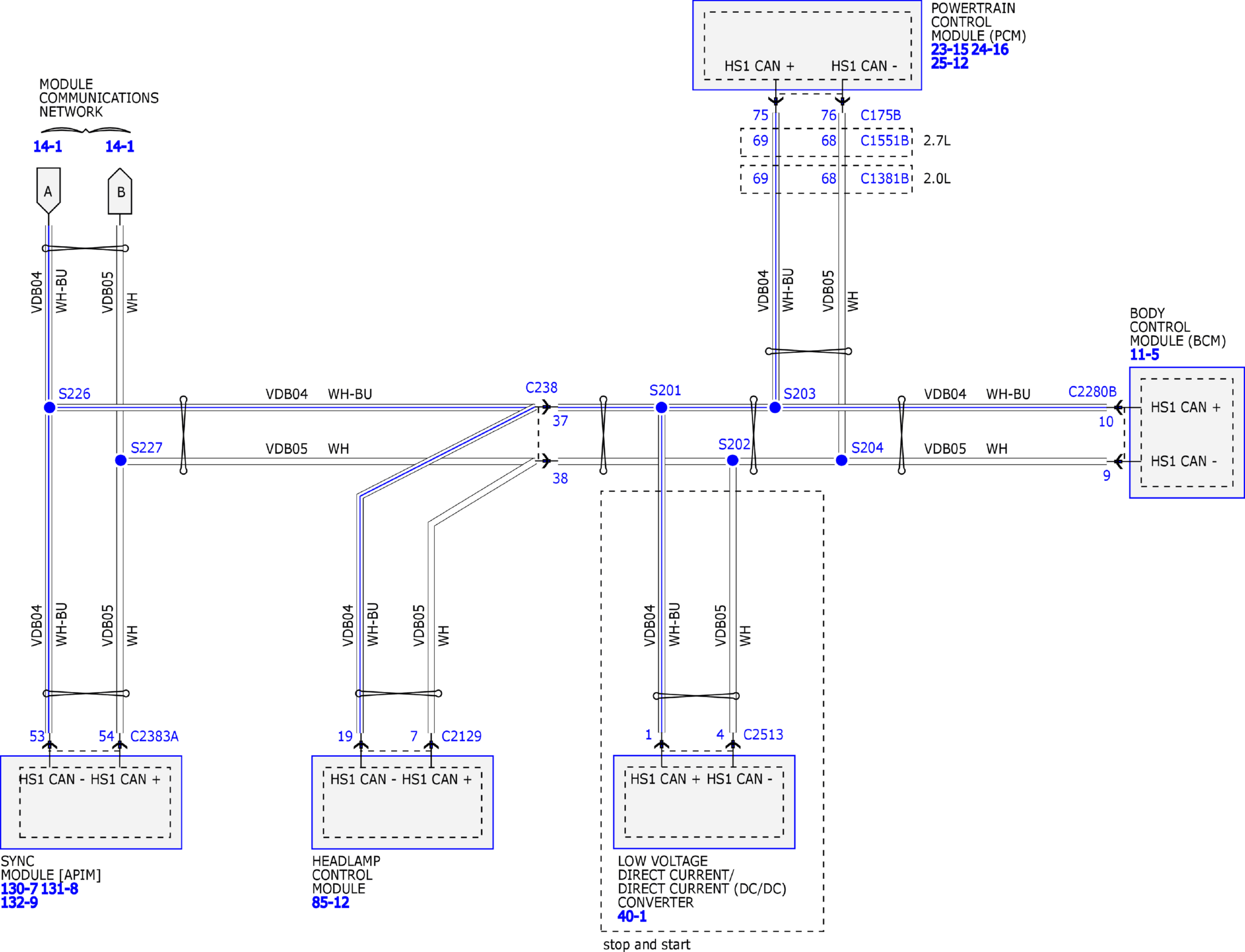Viewport: 1245px width, 952px height.
Task: Select the Headlamp Control Module box
Action: (403, 802)
